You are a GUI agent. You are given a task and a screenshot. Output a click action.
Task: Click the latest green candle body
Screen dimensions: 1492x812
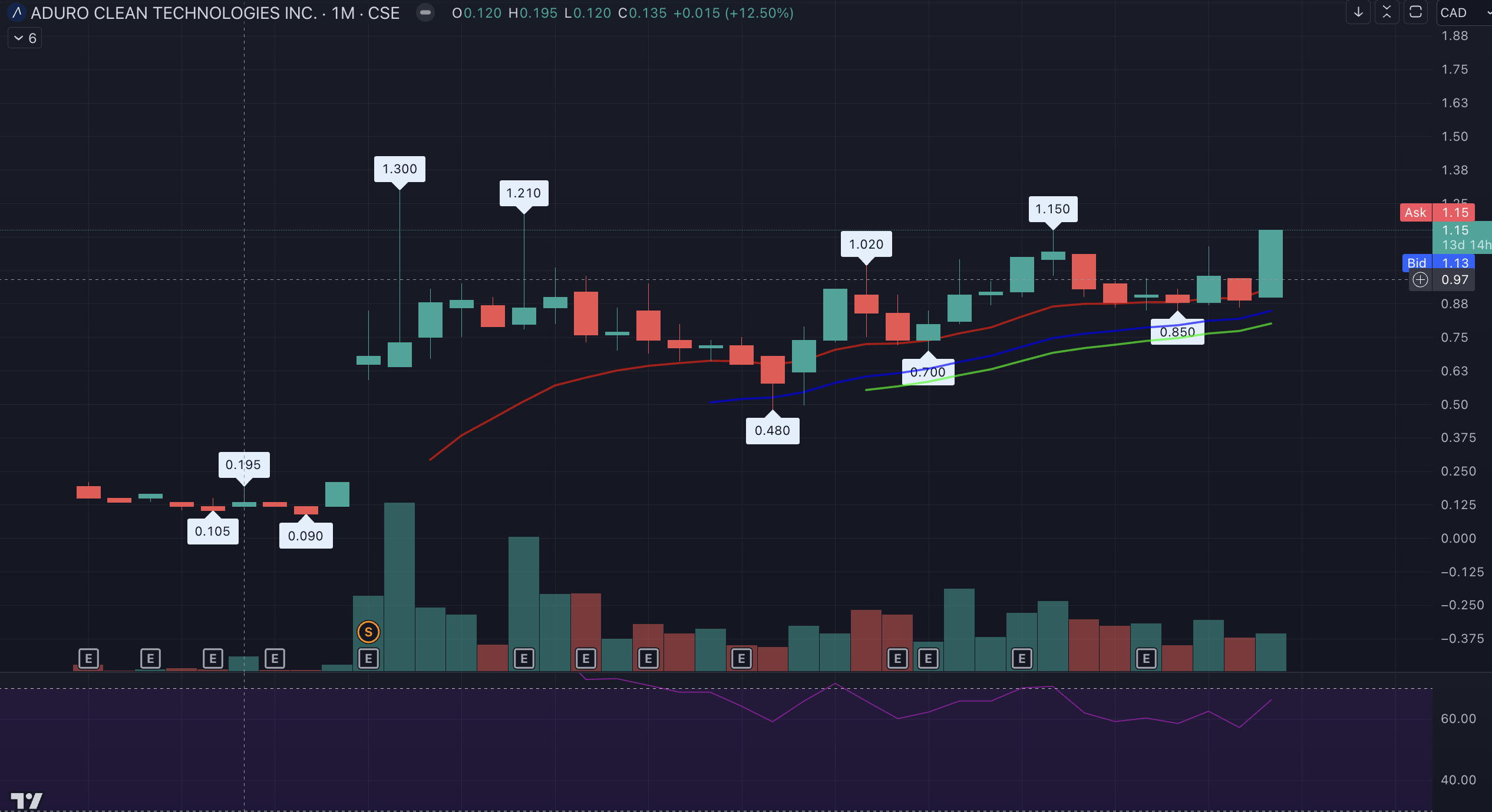tap(1270, 263)
